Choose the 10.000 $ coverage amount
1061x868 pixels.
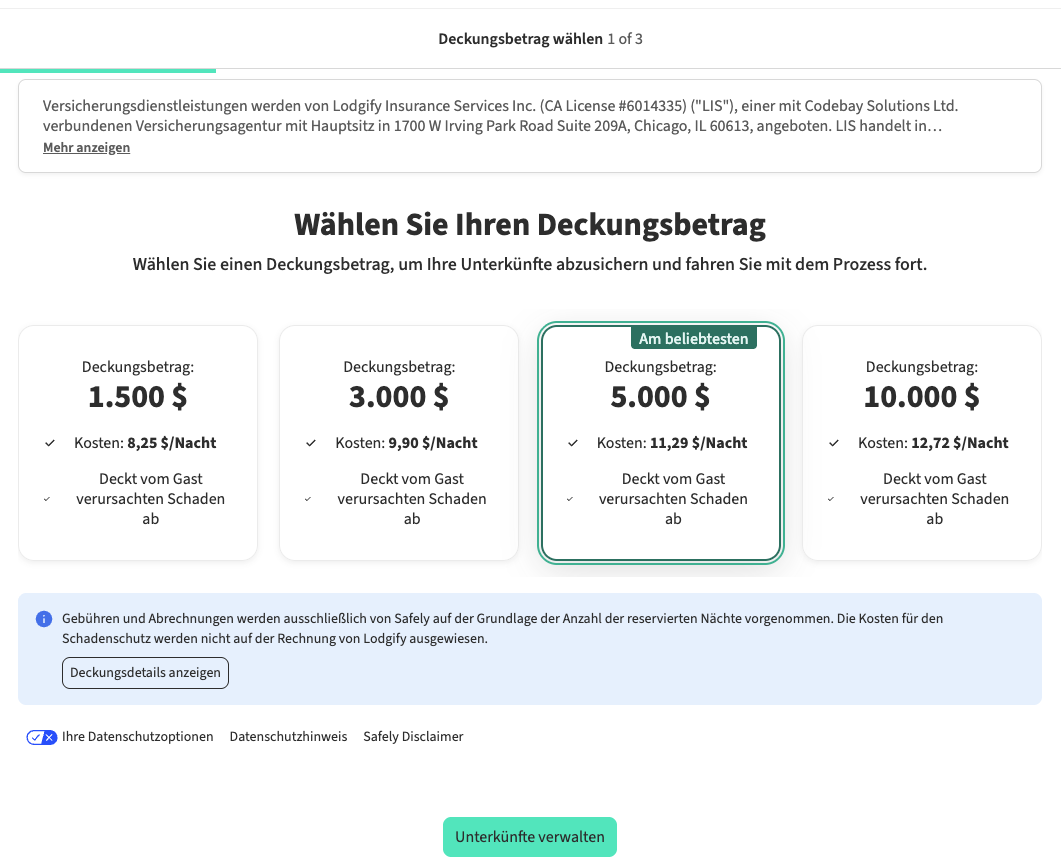coord(921,442)
